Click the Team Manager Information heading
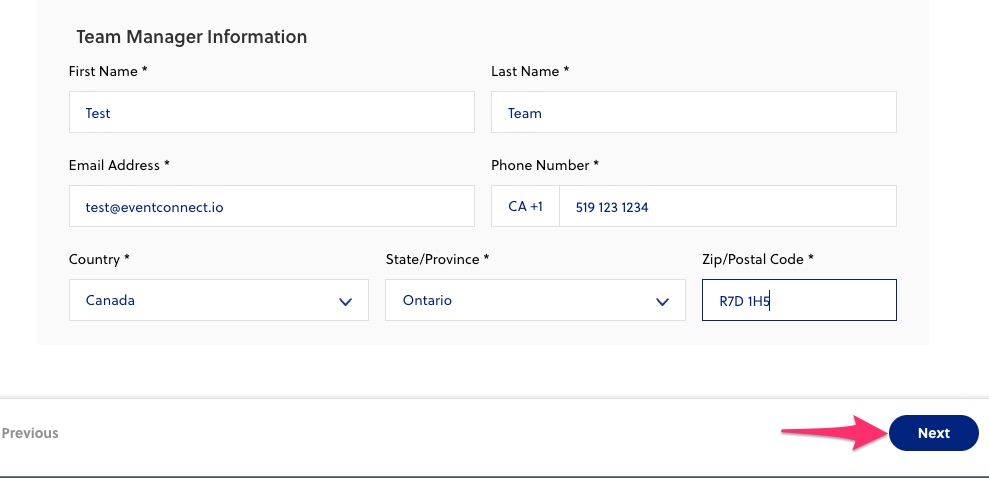Image resolution: width=989 pixels, height=478 pixels. [192, 37]
